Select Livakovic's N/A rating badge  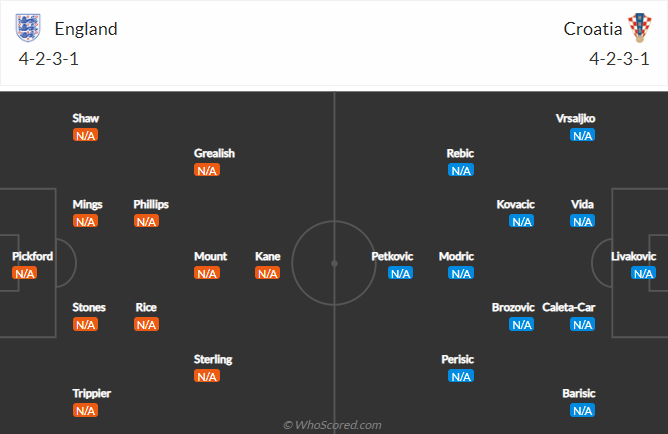click(643, 273)
